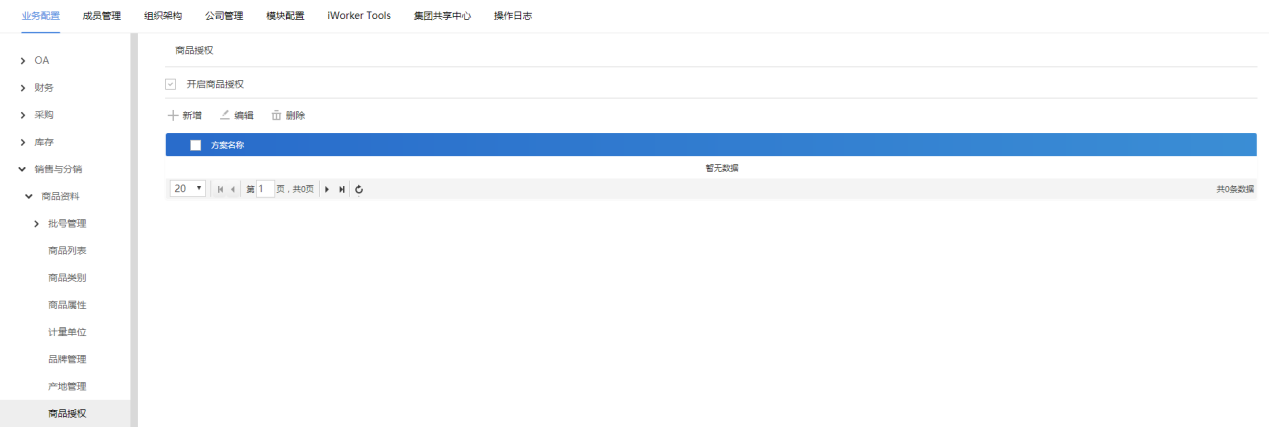
Task: Go to next page in pagination
Action: tap(327, 189)
